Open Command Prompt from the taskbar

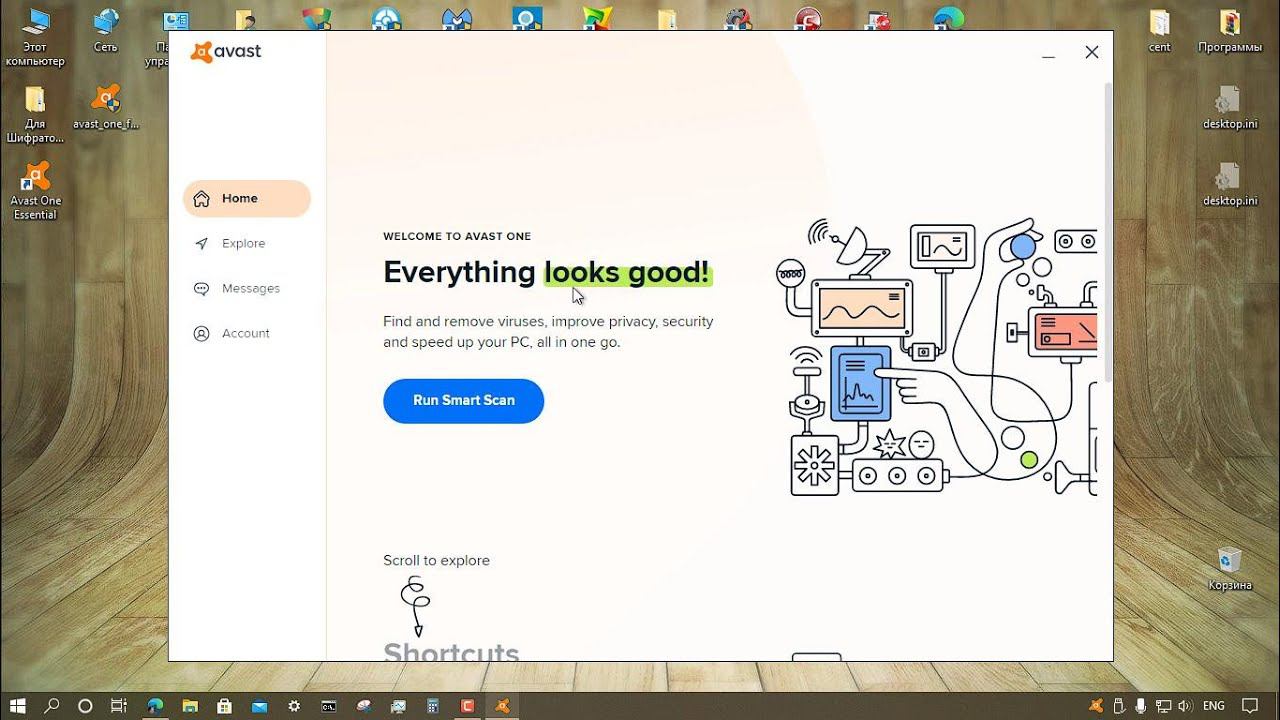click(x=329, y=706)
